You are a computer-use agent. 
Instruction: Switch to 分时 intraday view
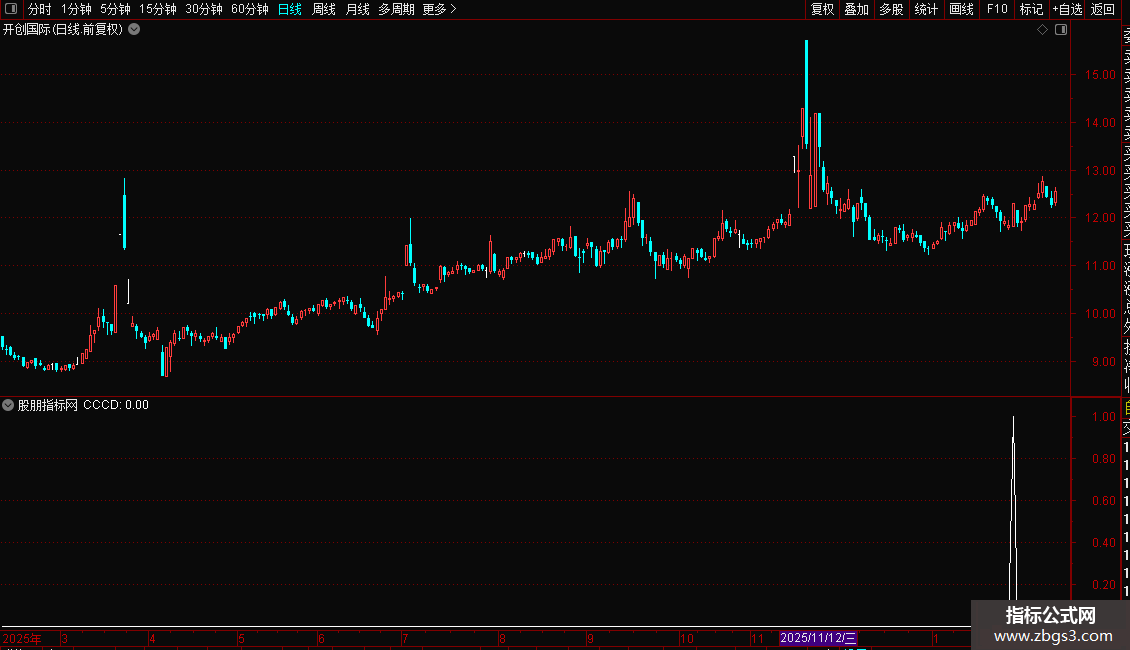point(40,9)
